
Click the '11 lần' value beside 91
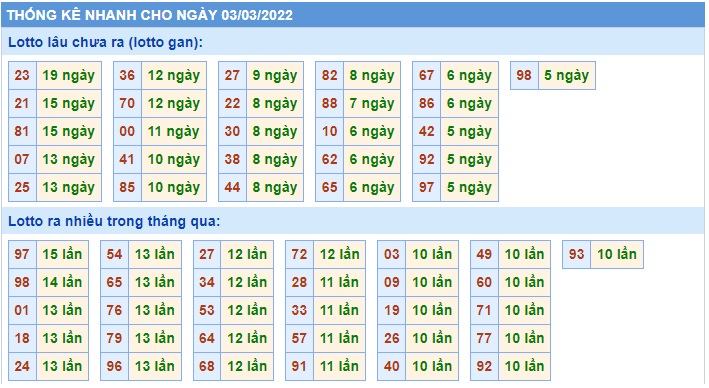pos(340,366)
